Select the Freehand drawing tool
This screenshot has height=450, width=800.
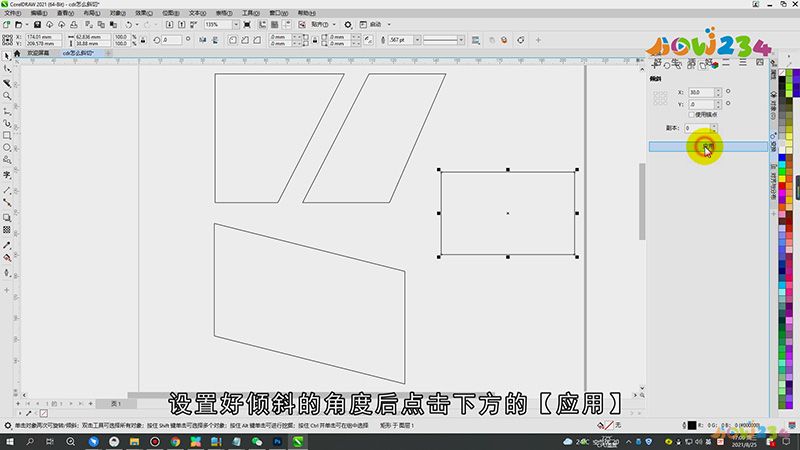pyautogui.click(x=7, y=110)
